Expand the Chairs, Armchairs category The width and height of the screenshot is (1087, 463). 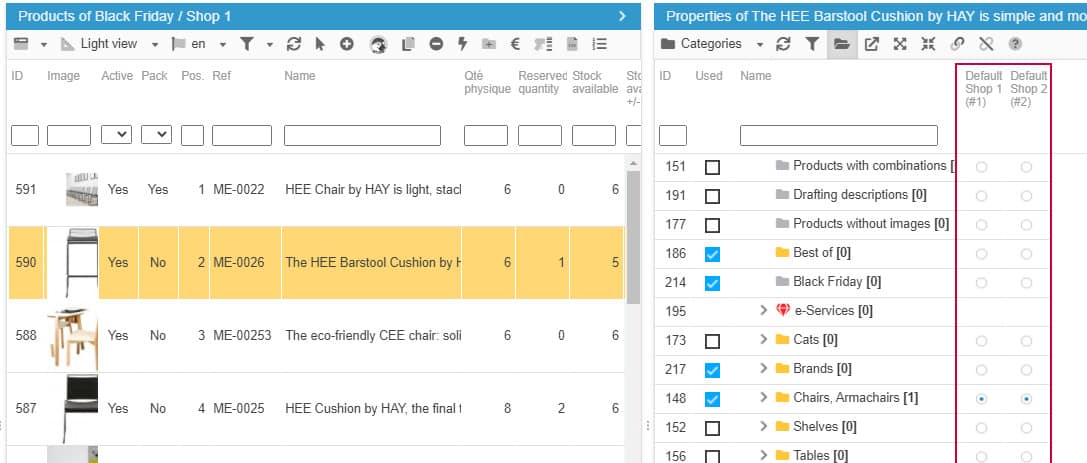coord(765,398)
